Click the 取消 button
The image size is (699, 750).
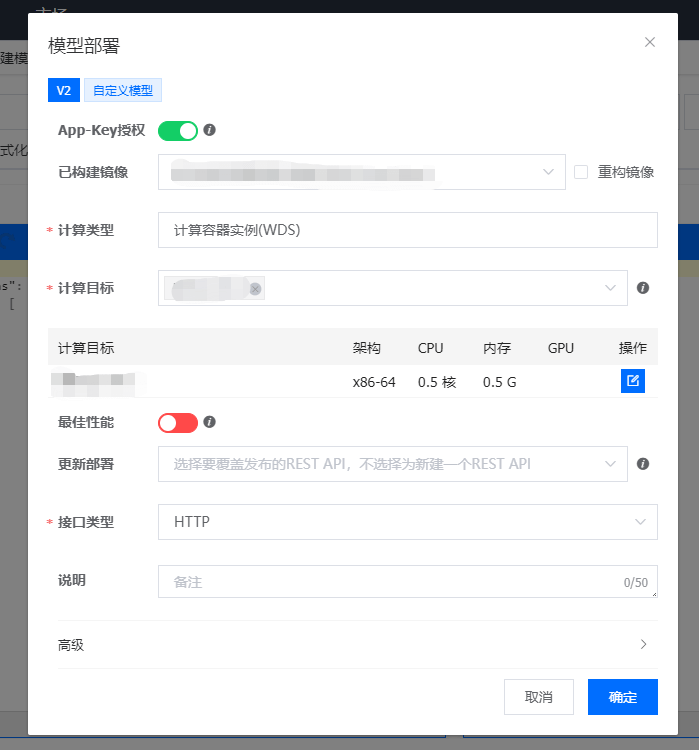539,697
